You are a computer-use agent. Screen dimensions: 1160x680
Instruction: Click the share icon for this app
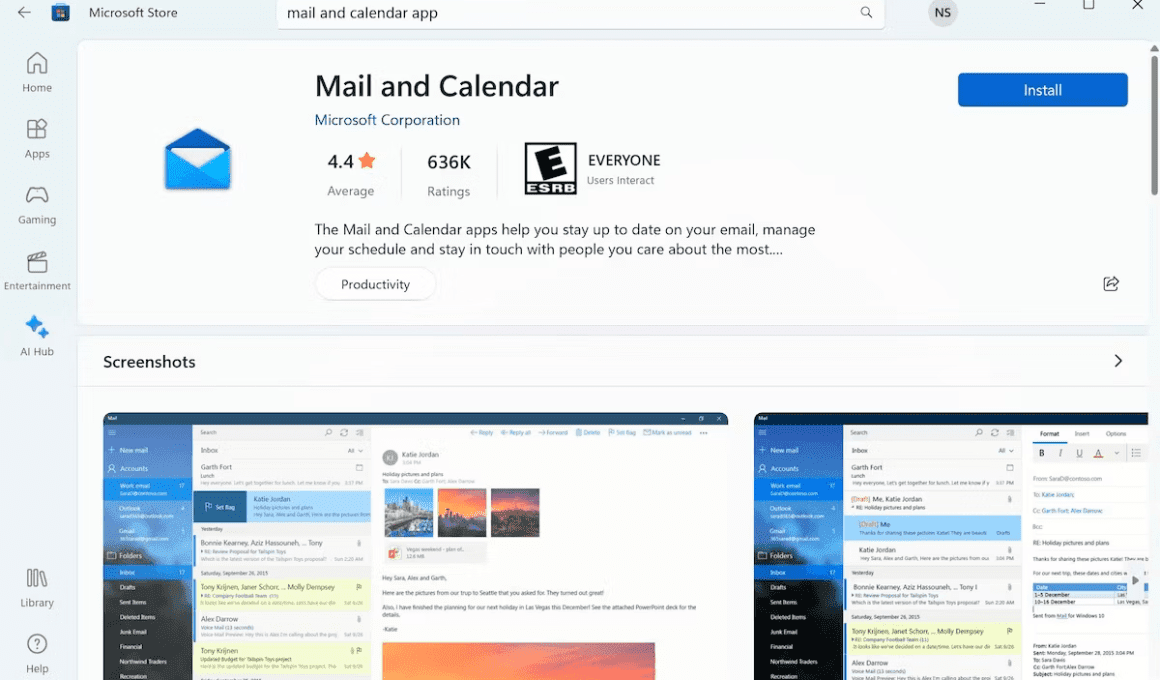(x=1110, y=283)
